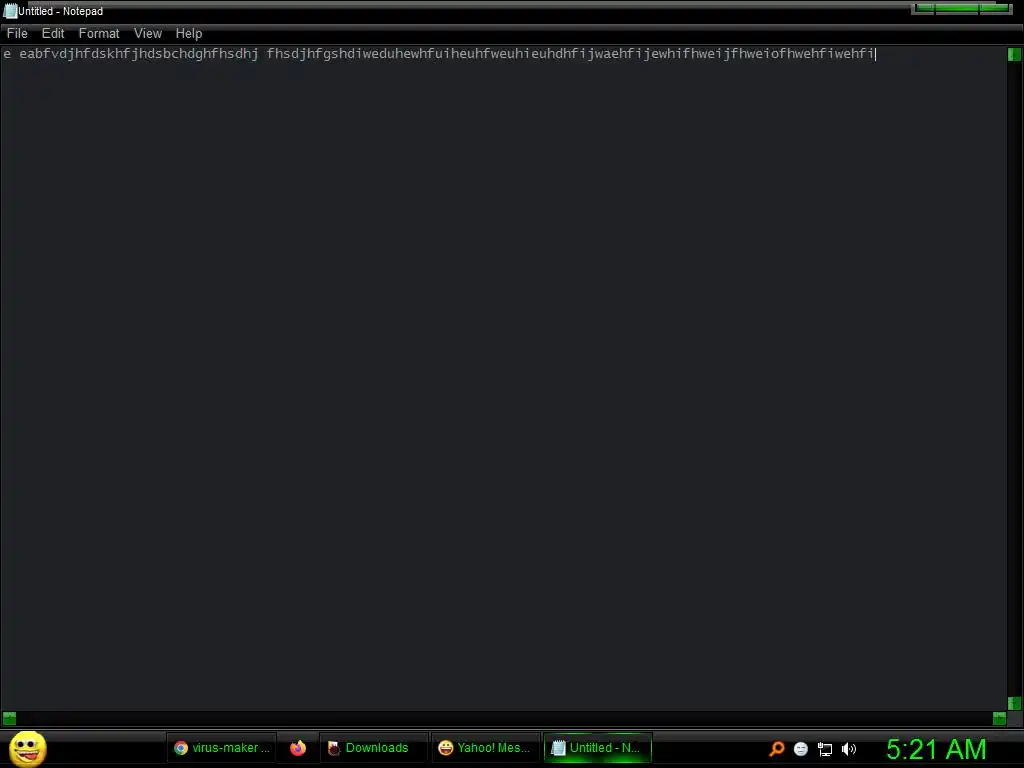1024x768 pixels.
Task: Click the orange magnifier tray icon
Action: click(776, 749)
